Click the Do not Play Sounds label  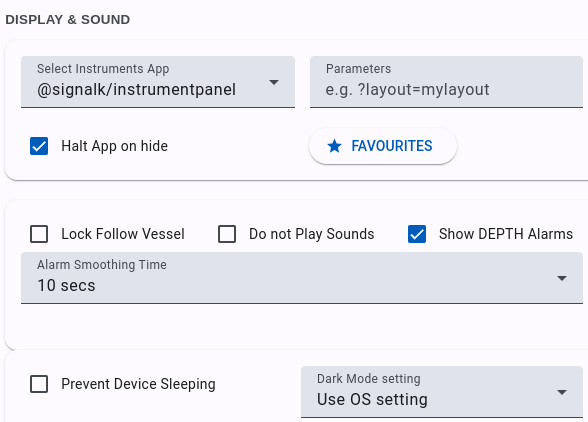click(312, 234)
